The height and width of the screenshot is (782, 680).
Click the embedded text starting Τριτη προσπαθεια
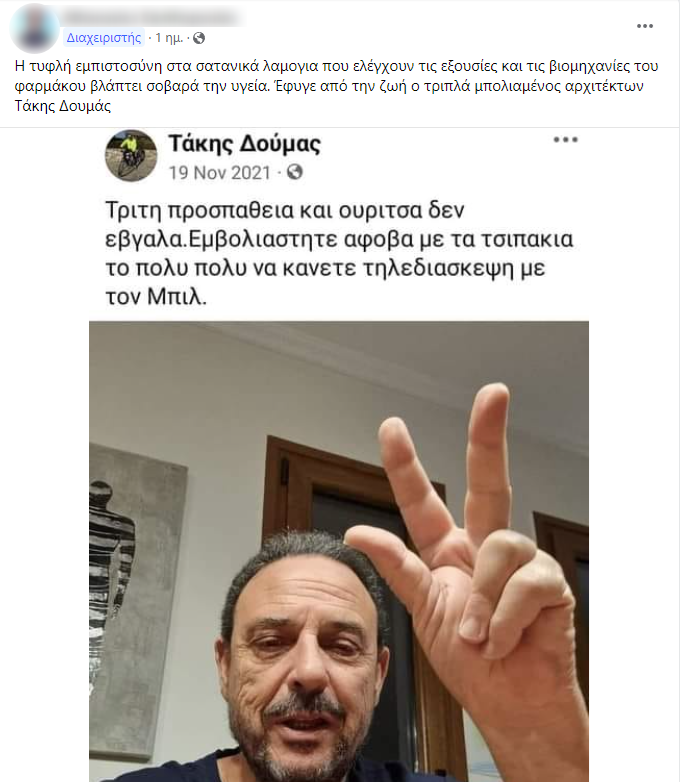point(339,253)
